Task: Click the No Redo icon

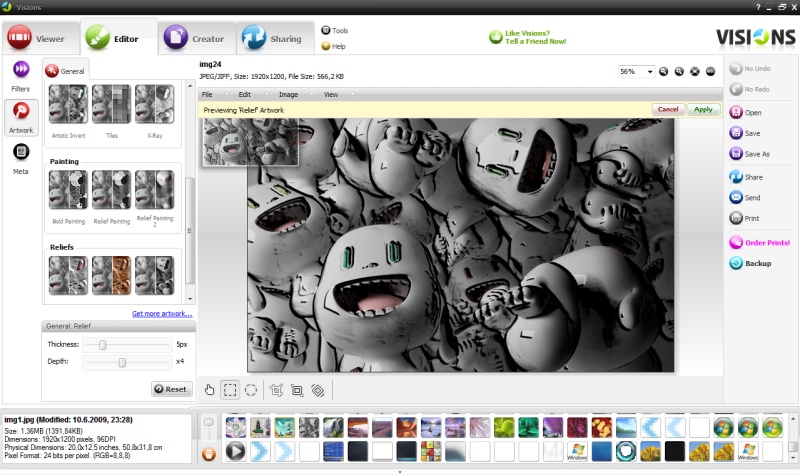Action: [x=736, y=89]
